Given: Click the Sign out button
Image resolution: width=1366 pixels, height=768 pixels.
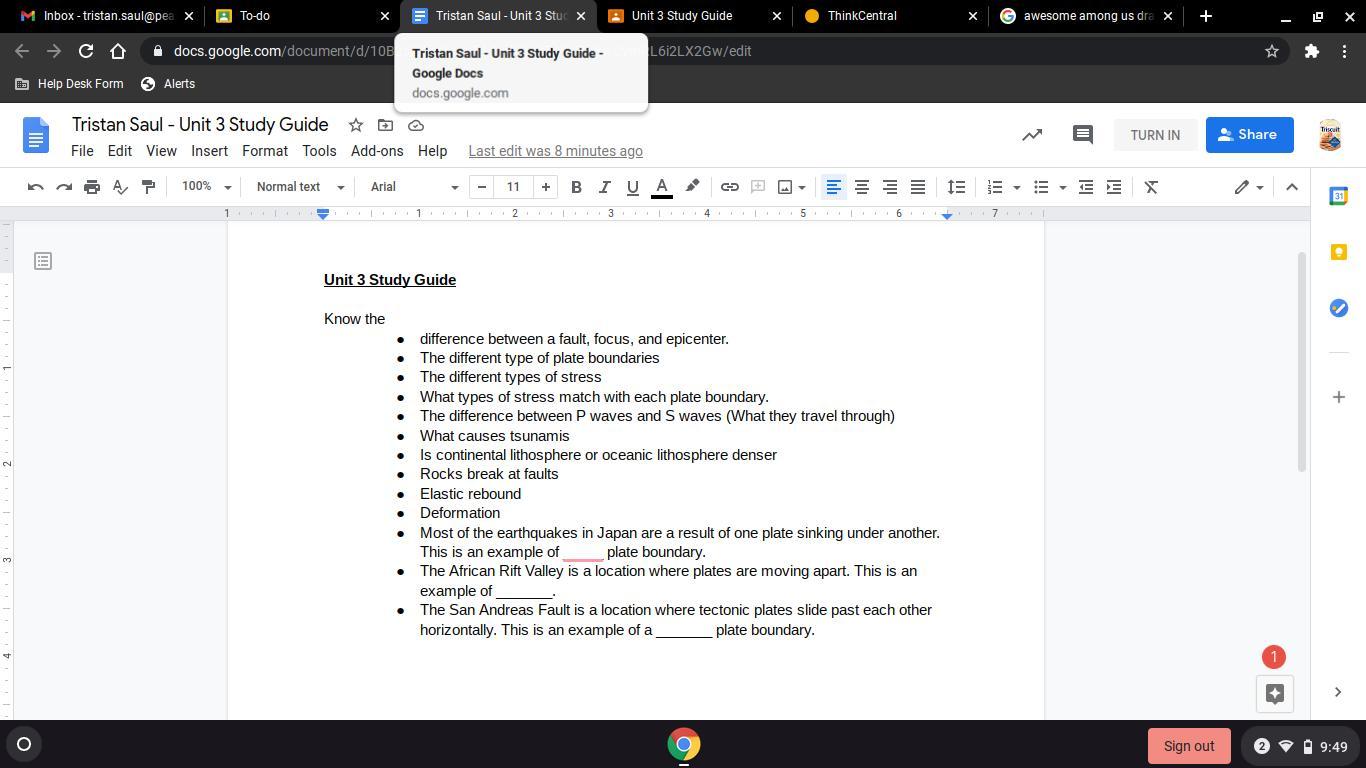Looking at the screenshot, I should [1188, 746].
